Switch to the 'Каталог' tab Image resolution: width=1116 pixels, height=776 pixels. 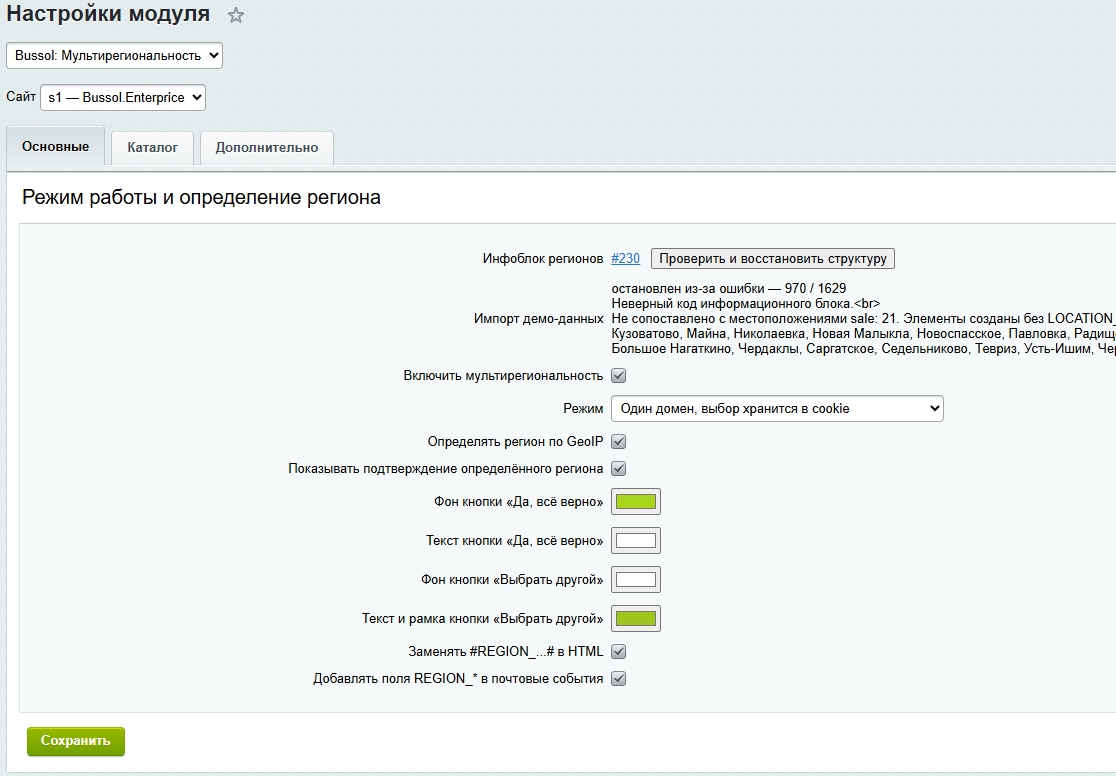(x=152, y=147)
